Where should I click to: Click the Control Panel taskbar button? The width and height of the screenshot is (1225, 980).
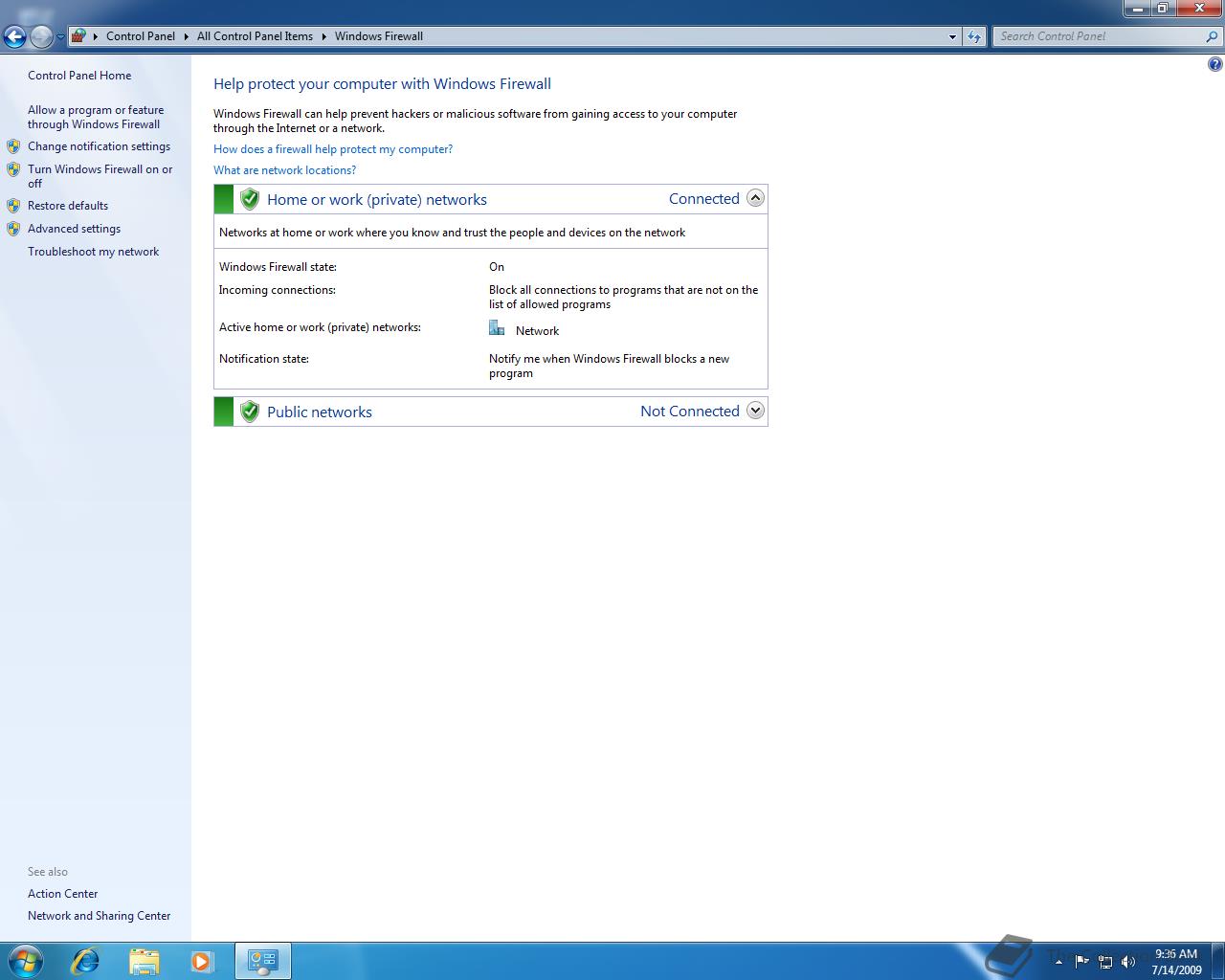coord(262,961)
